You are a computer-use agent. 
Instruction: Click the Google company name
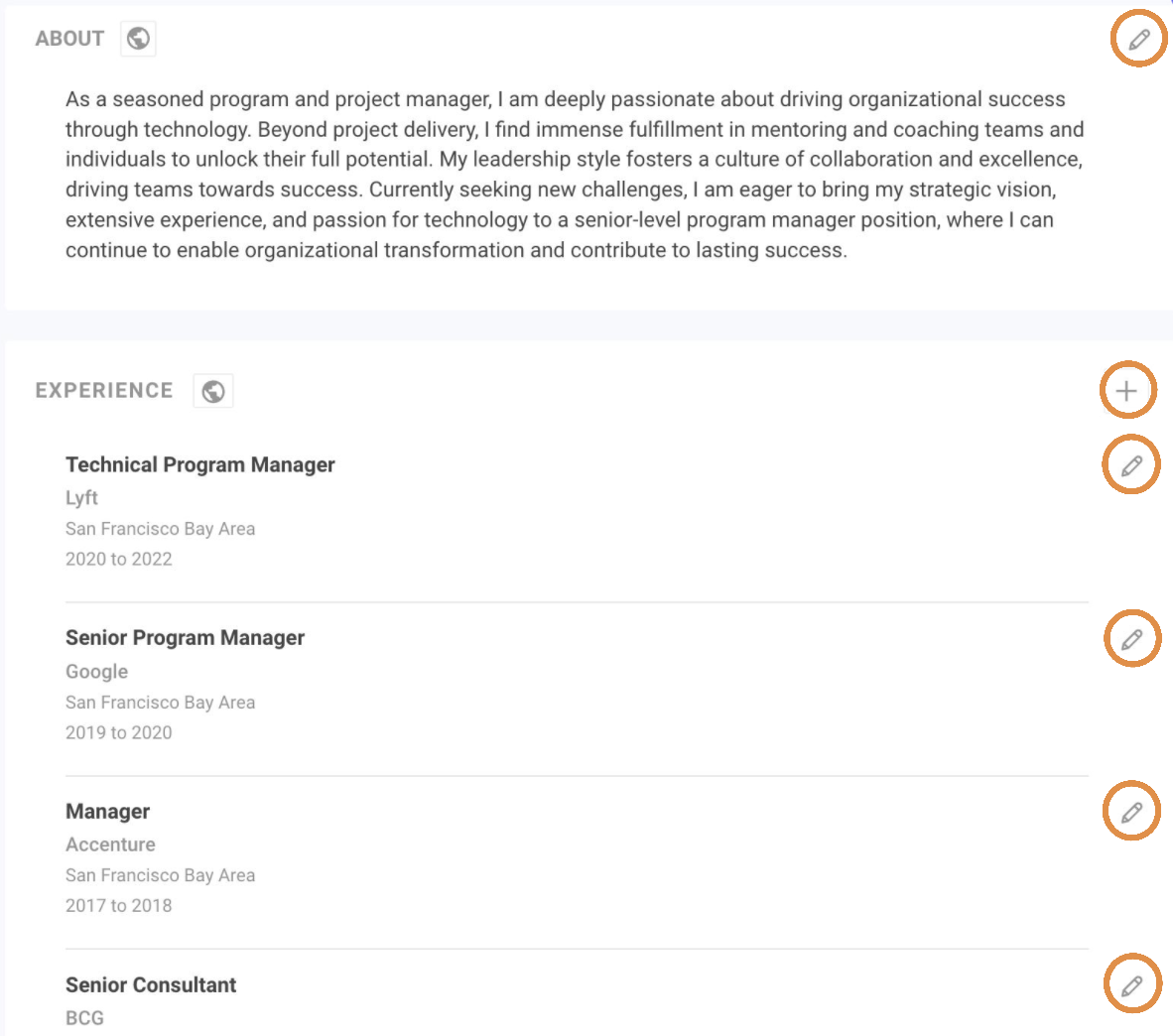point(96,672)
